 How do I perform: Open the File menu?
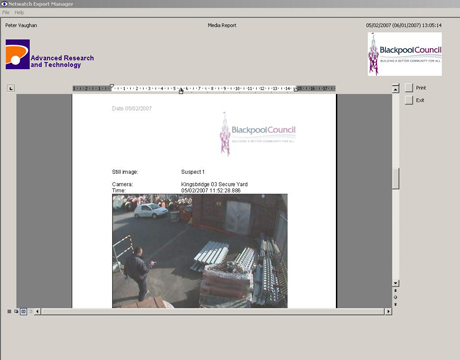point(6,12)
